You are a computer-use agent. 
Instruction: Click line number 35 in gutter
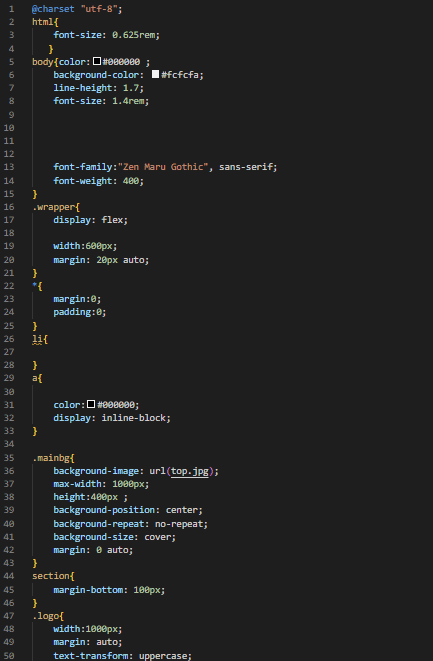(x=9, y=458)
